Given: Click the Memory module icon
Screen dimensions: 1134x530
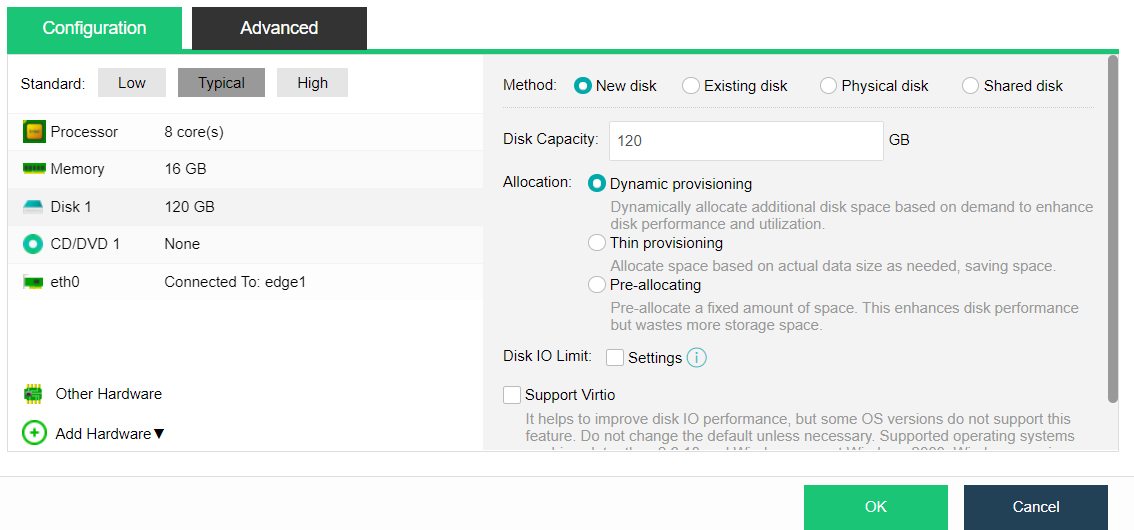Looking at the screenshot, I should pyautogui.click(x=34, y=169).
